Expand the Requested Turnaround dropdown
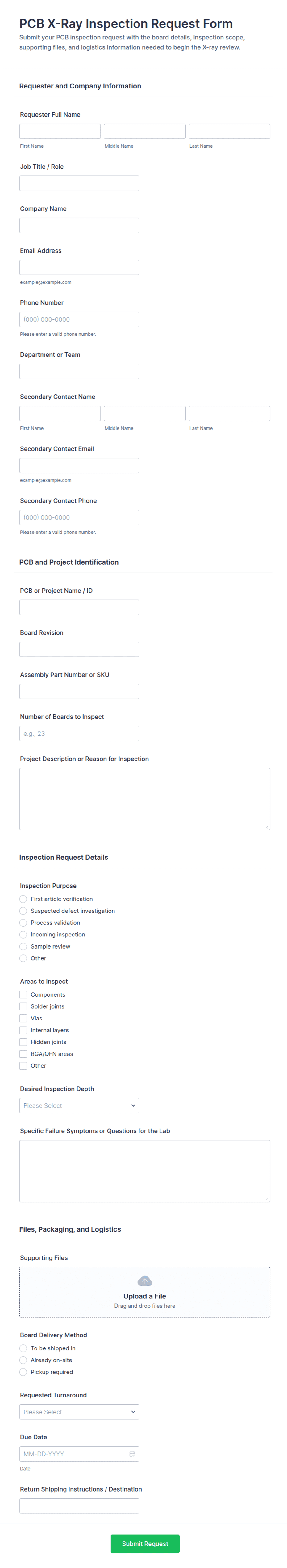287x1568 pixels. [79, 1412]
